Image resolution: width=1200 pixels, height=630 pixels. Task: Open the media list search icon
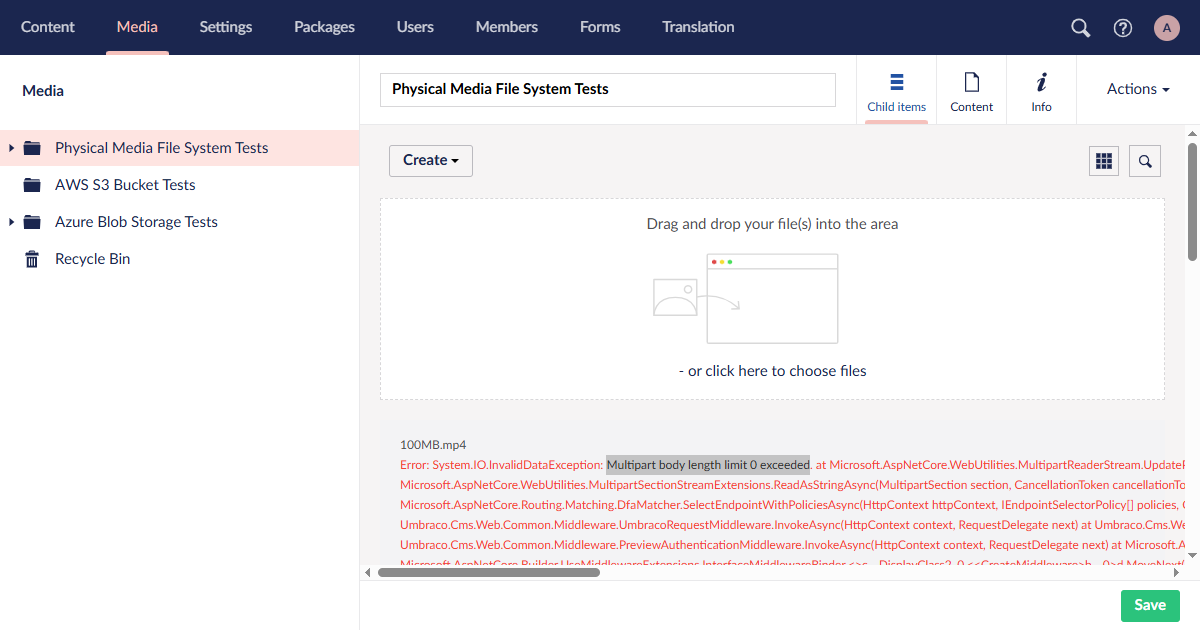[x=1144, y=160]
